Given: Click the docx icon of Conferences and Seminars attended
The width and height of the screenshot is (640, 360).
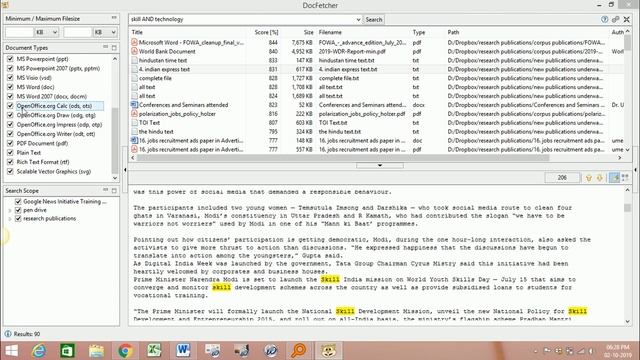Looking at the screenshot, I should click(x=134, y=105).
